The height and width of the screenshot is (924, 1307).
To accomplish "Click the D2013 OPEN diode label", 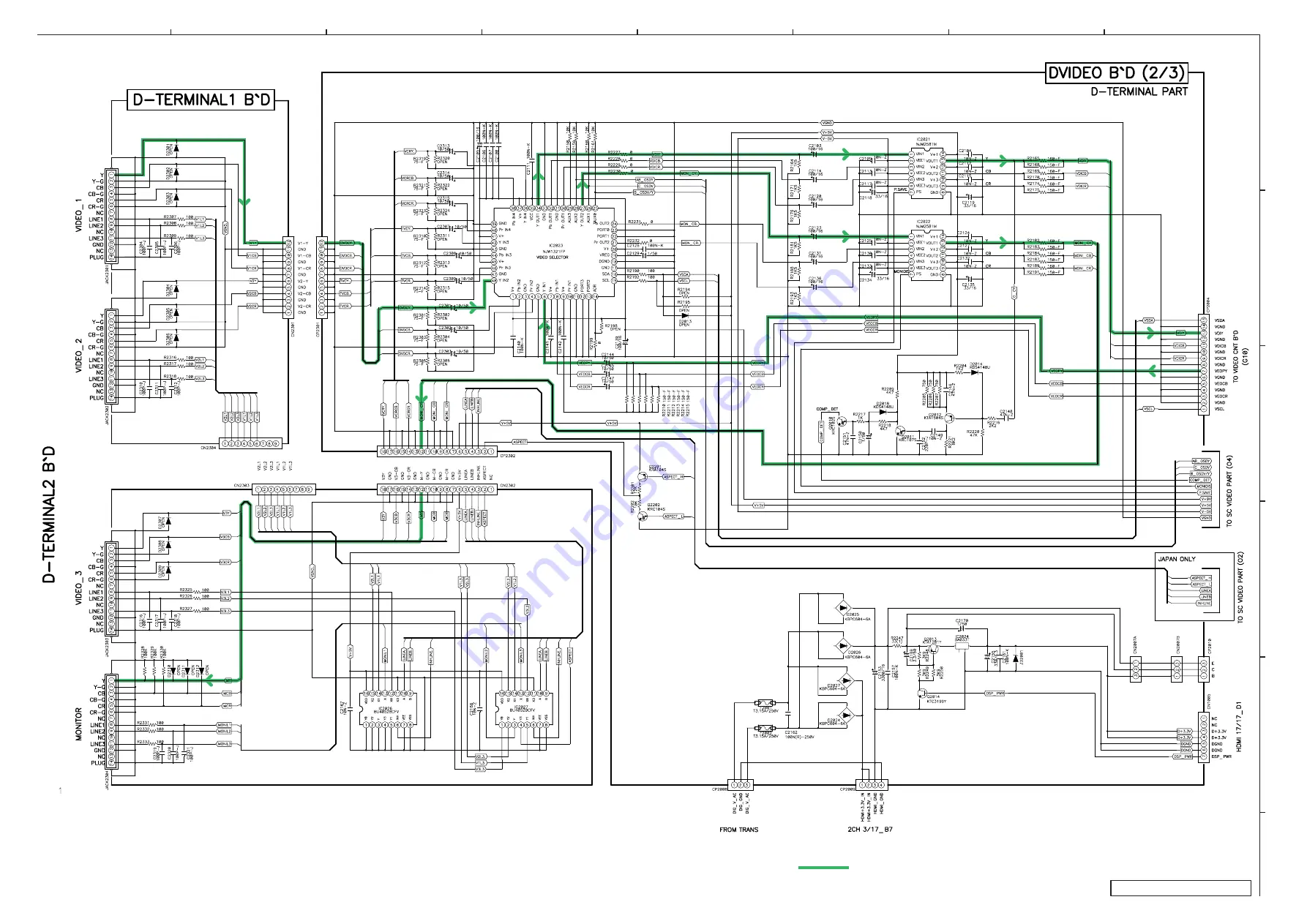I will click(685, 323).
